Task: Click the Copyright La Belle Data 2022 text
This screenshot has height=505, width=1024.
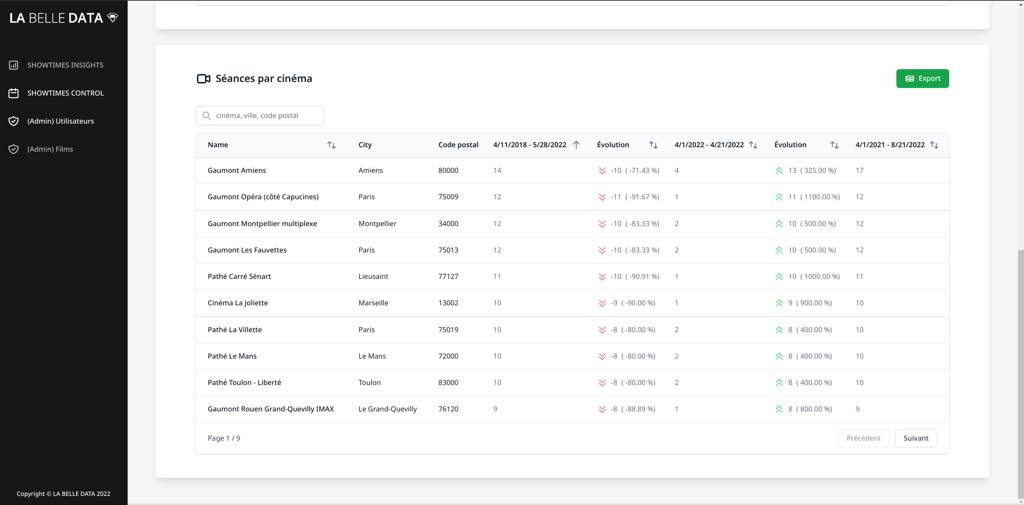Action: tap(63, 494)
